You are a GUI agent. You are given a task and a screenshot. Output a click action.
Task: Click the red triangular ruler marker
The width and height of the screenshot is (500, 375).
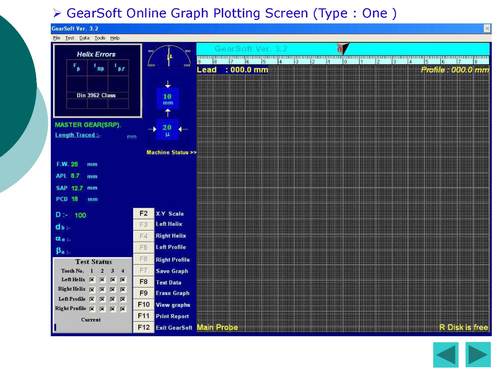[x=342, y=49]
